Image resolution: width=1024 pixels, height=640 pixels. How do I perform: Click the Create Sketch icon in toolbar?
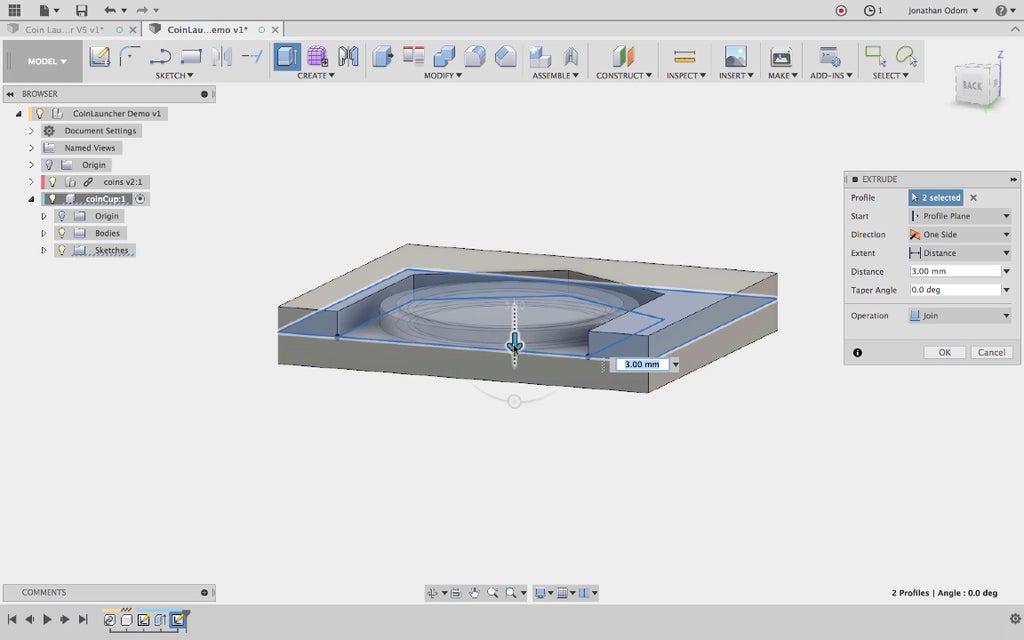[x=99, y=57]
